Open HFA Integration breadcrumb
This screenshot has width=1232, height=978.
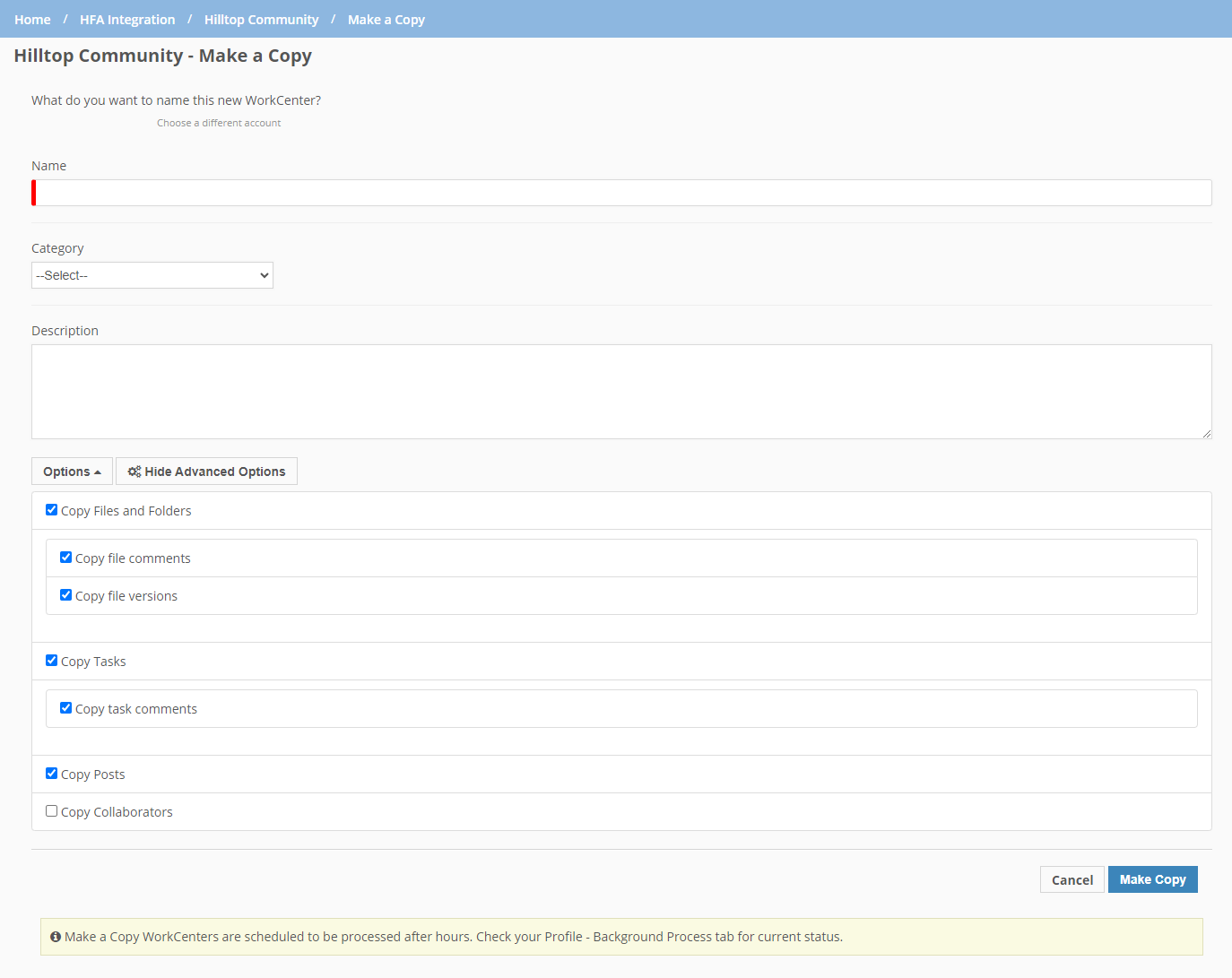(x=127, y=20)
